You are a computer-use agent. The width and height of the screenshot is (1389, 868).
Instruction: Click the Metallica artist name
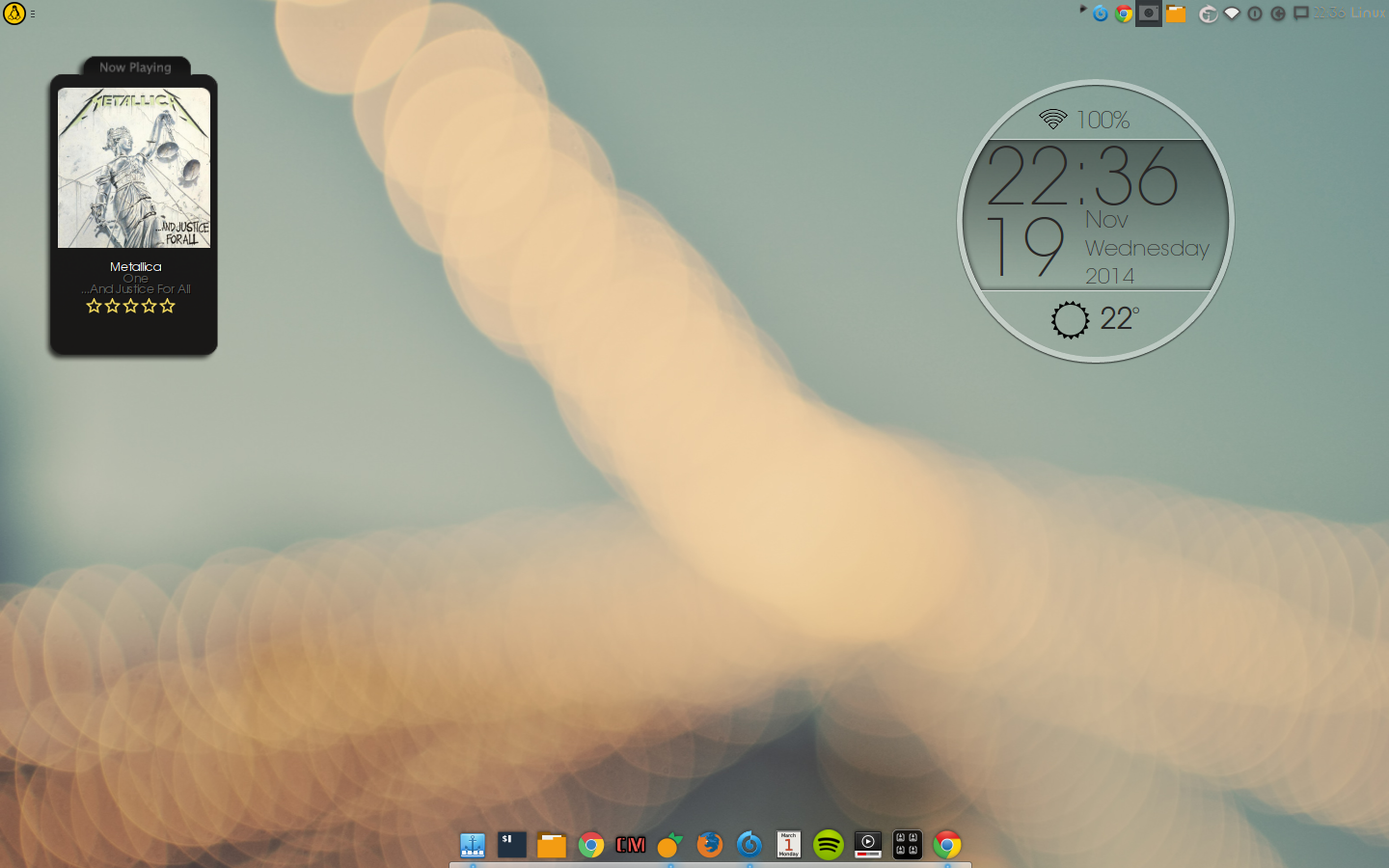click(x=135, y=267)
